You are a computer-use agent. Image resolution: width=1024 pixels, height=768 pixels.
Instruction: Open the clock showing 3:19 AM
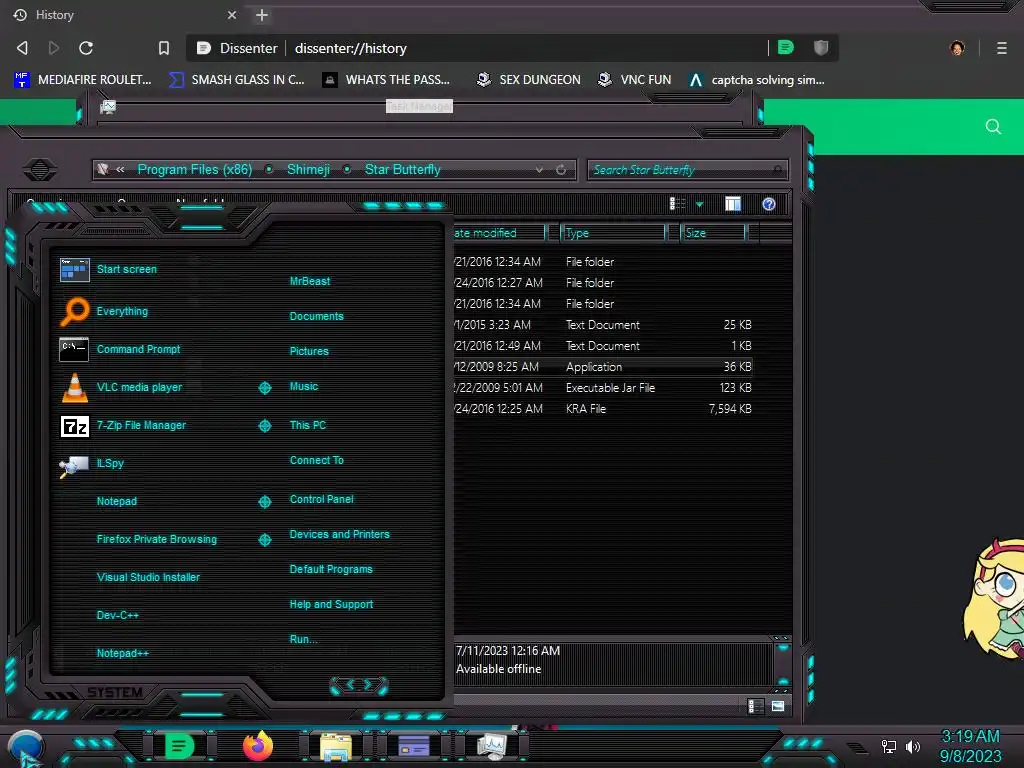[970, 737]
